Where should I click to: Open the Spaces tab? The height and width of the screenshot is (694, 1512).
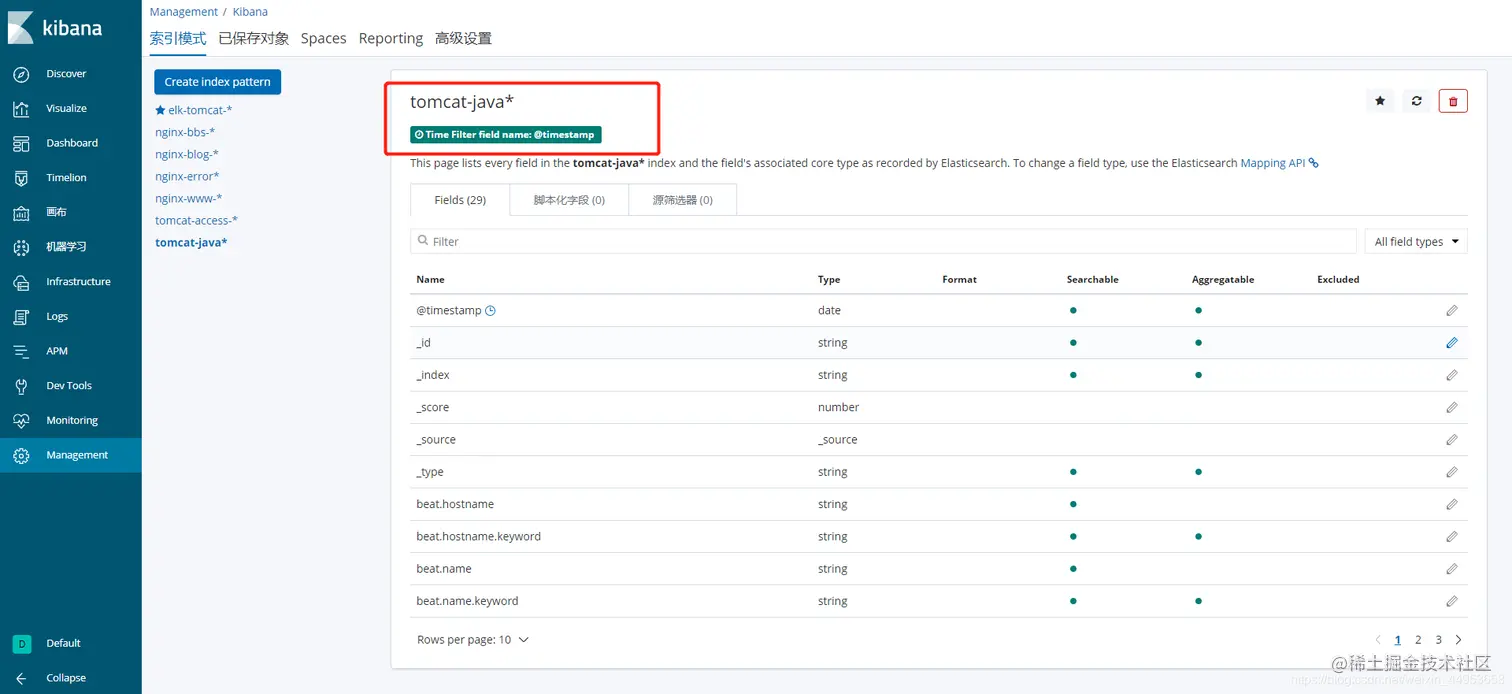(324, 38)
